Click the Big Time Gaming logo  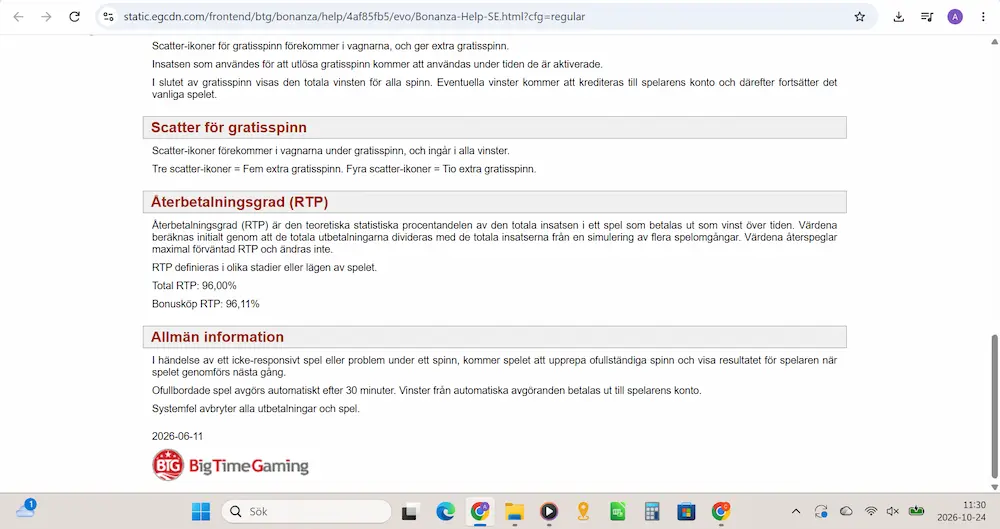[230, 465]
